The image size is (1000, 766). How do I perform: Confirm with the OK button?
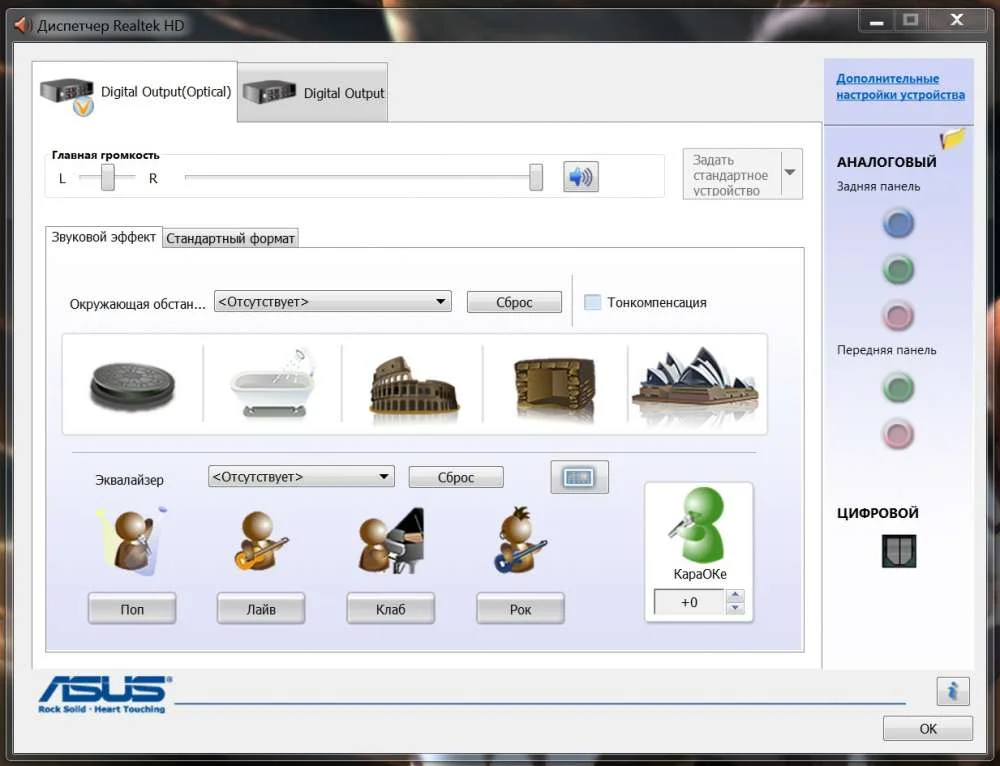pyautogui.click(x=928, y=728)
